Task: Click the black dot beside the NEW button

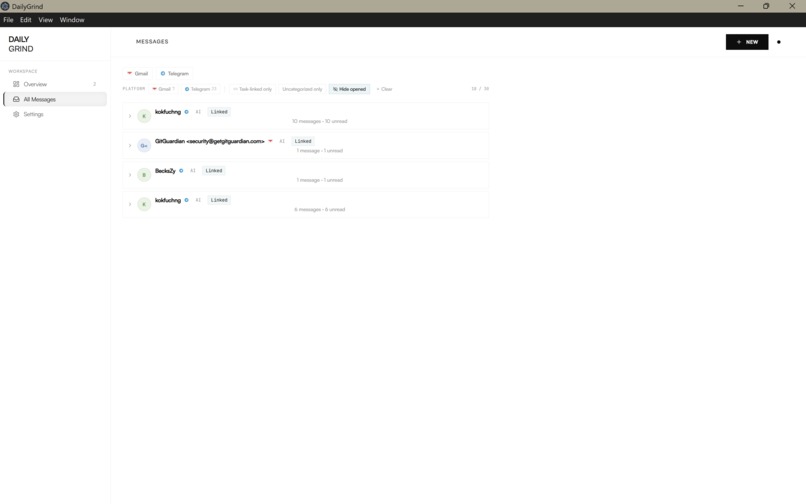Action: pos(778,42)
